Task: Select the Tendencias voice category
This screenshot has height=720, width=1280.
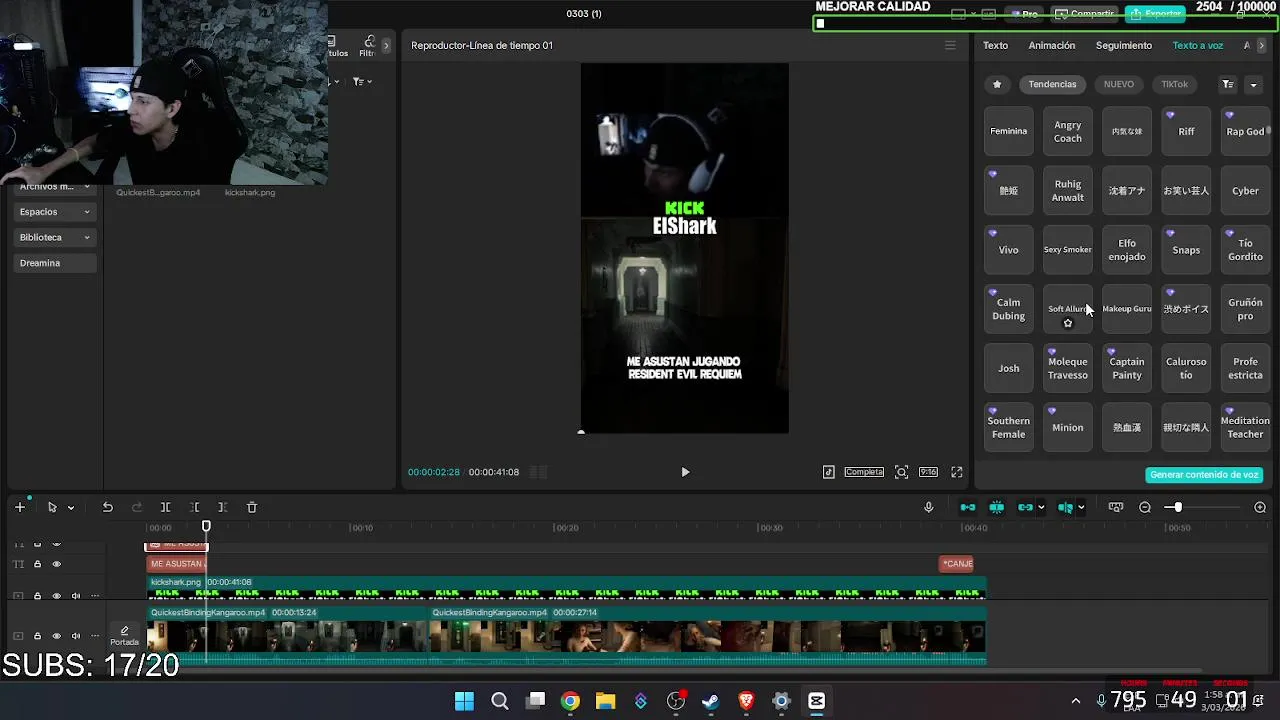Action: (1052, 84)
